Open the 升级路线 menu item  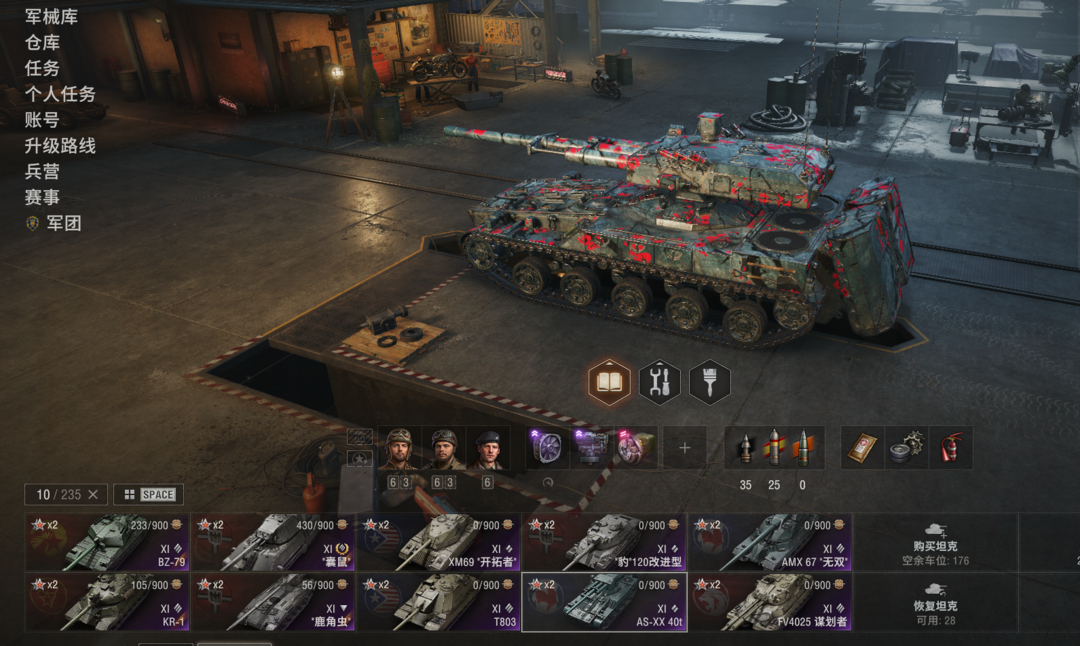tap(60, 145)
